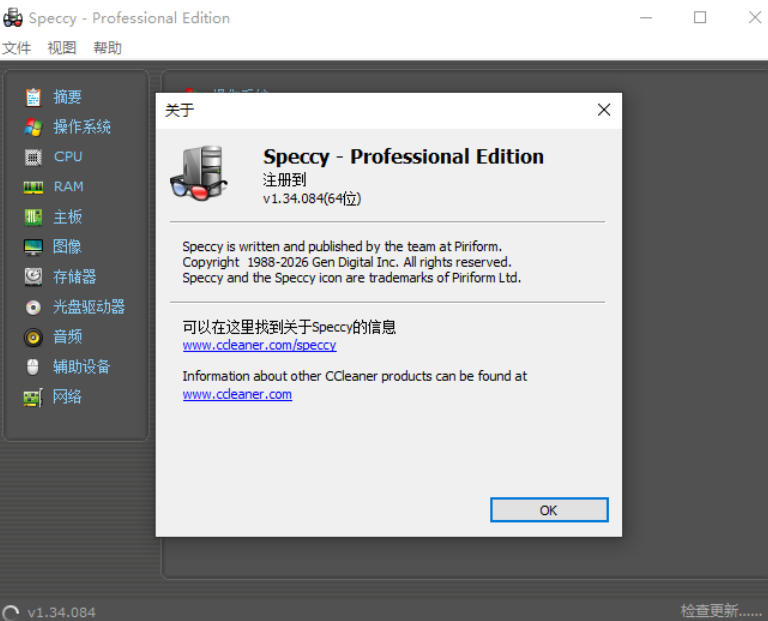Go to 光盘驱动器 section label
768x621 pixels.
[89, 307]
